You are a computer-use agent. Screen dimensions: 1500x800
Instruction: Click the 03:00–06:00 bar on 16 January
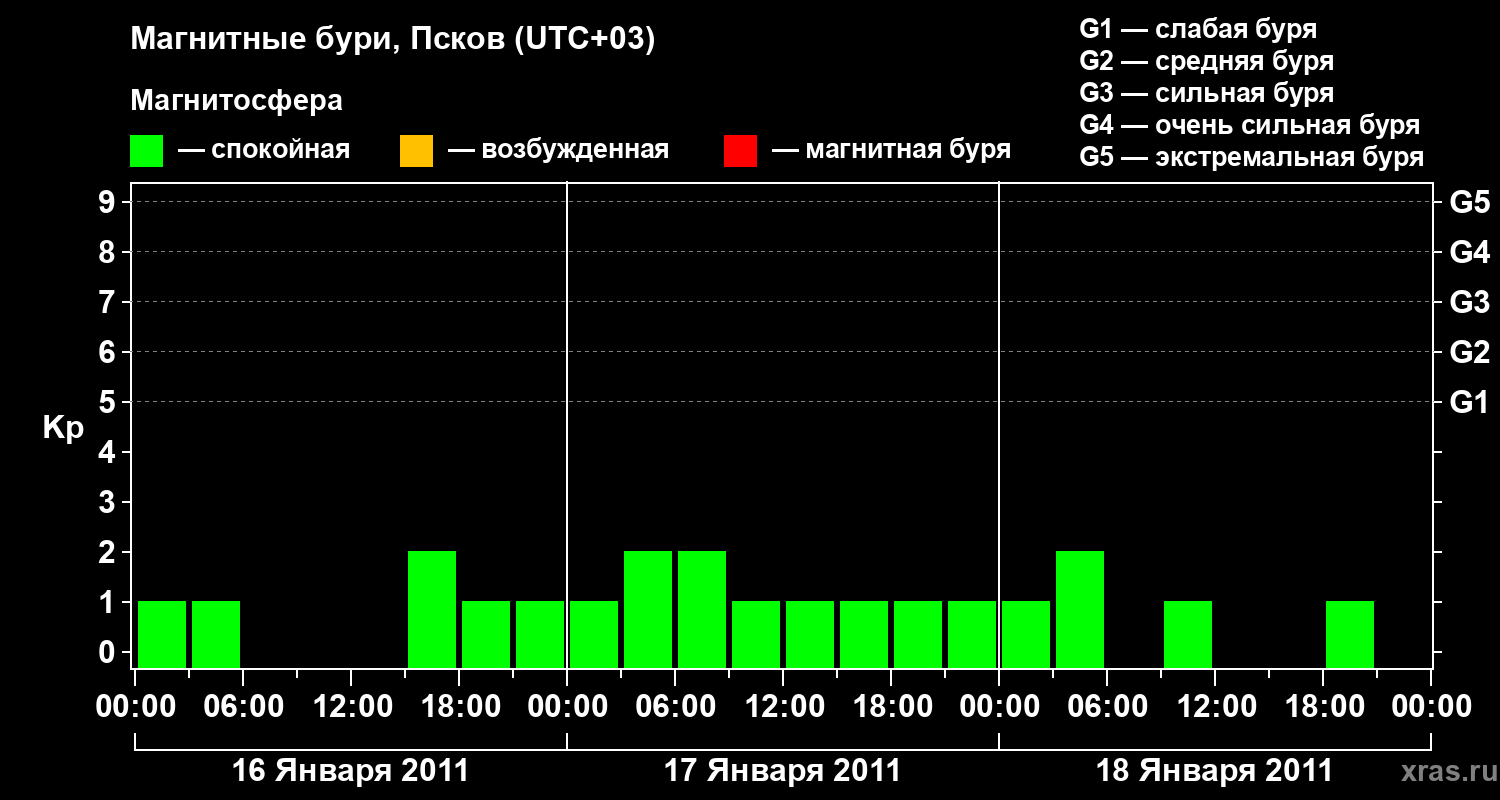click(216, 634)
